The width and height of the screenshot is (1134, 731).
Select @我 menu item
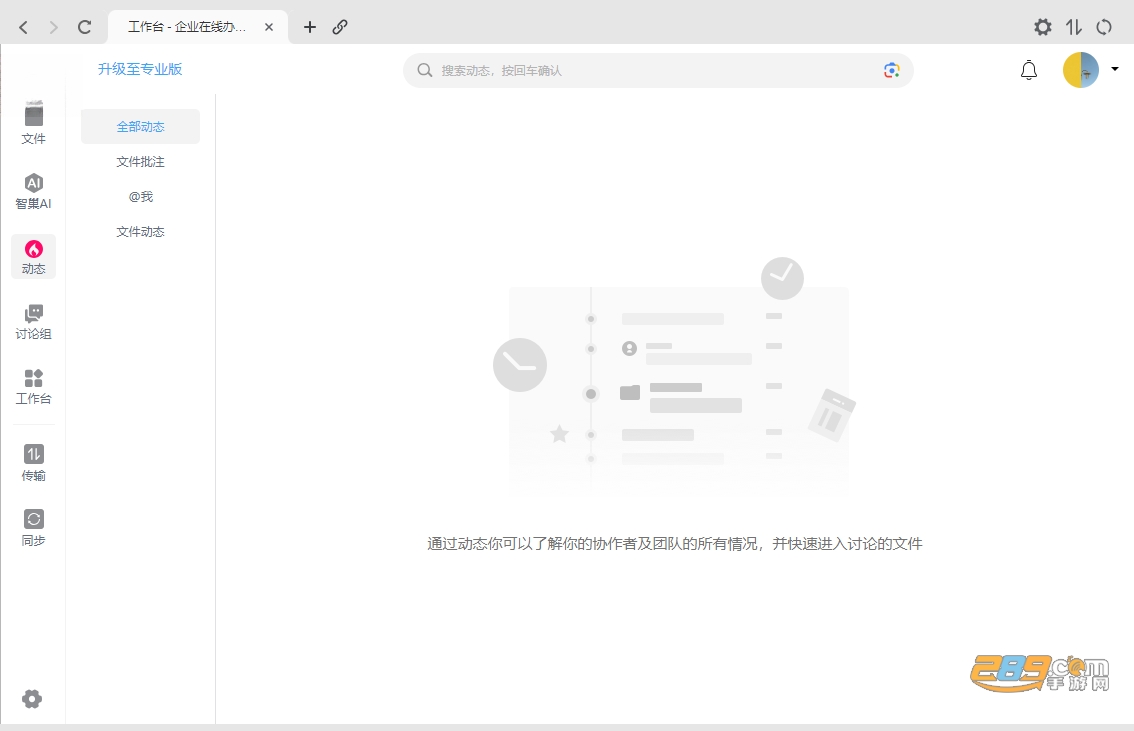coord(140,197)
